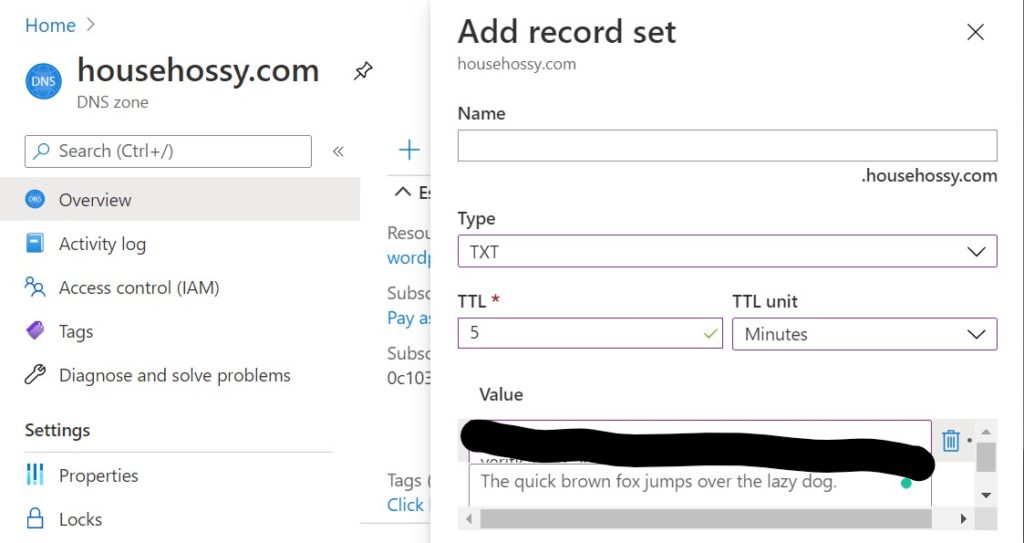Click the plus add record icon
The height and width of the screenshot is (543, 1024).
click(409, 150)
